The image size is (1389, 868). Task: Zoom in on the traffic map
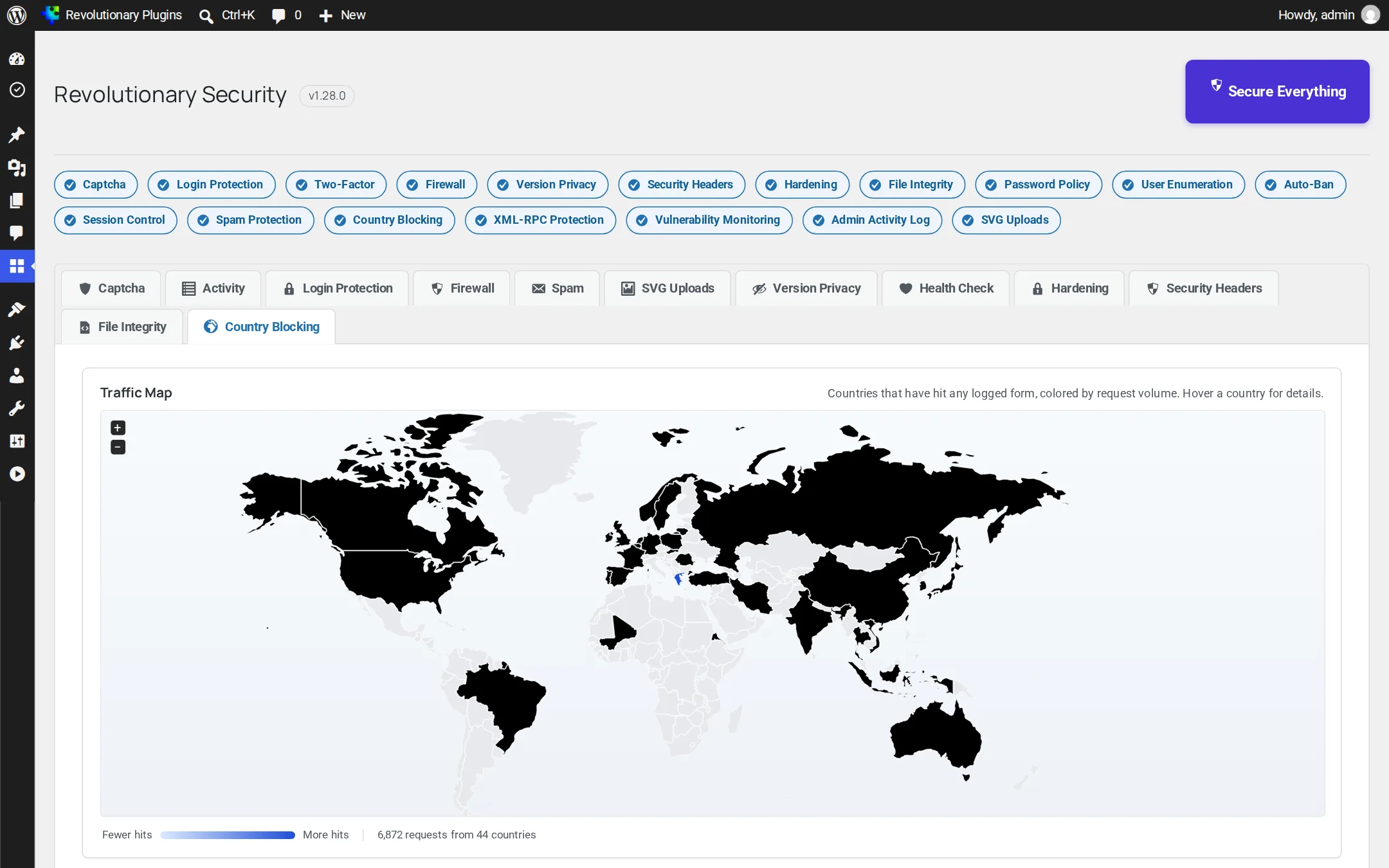pyautogui.click(x=118, y=428)
